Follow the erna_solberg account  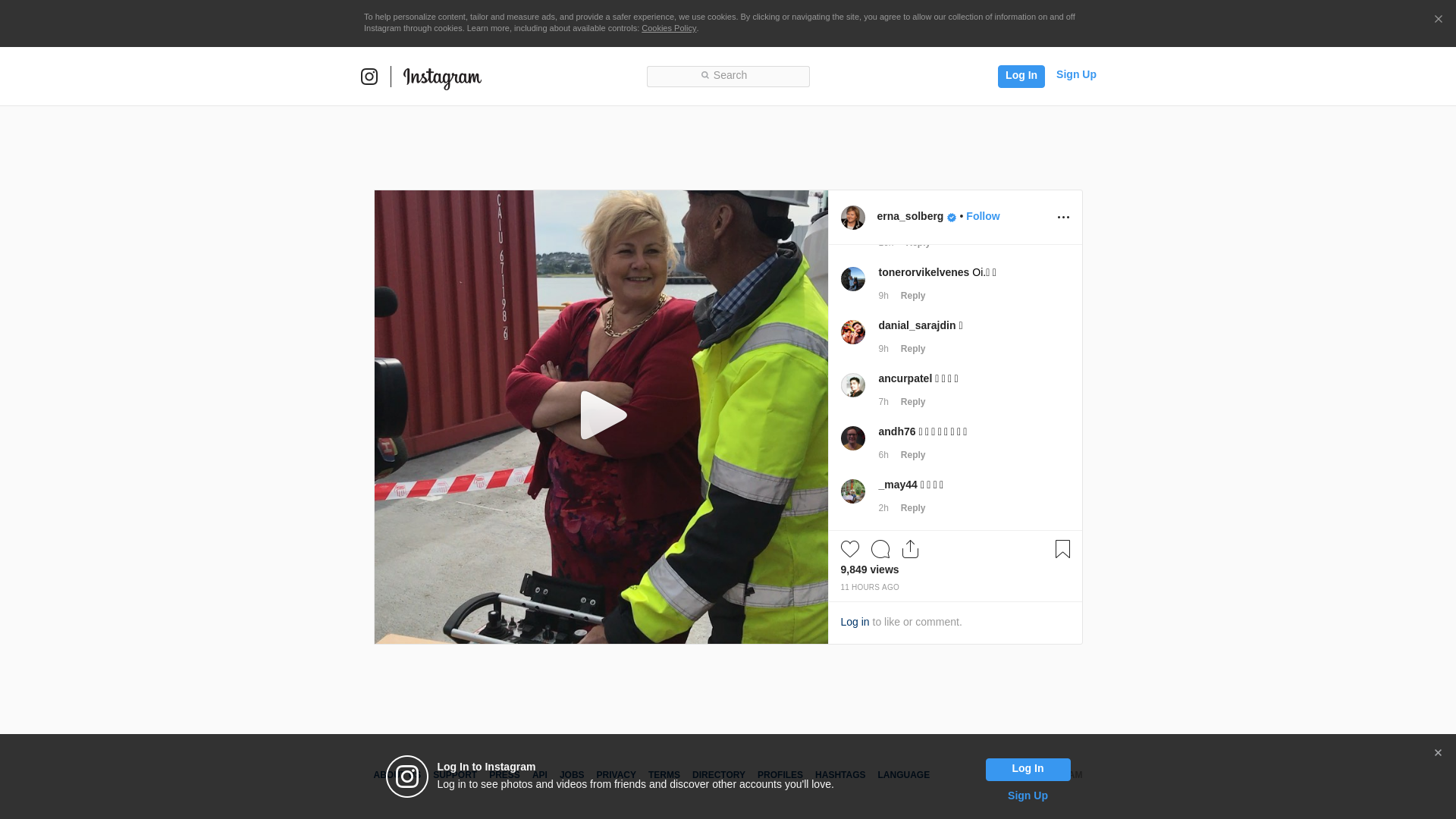coord(983,216)
